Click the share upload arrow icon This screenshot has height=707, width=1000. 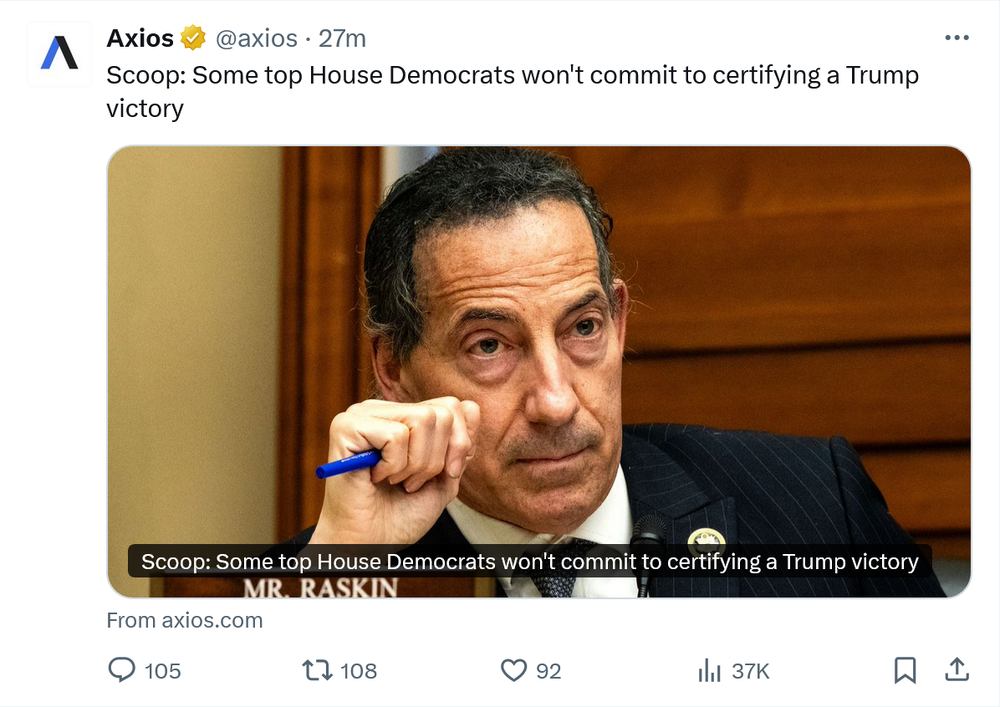[x=956, y=670]
